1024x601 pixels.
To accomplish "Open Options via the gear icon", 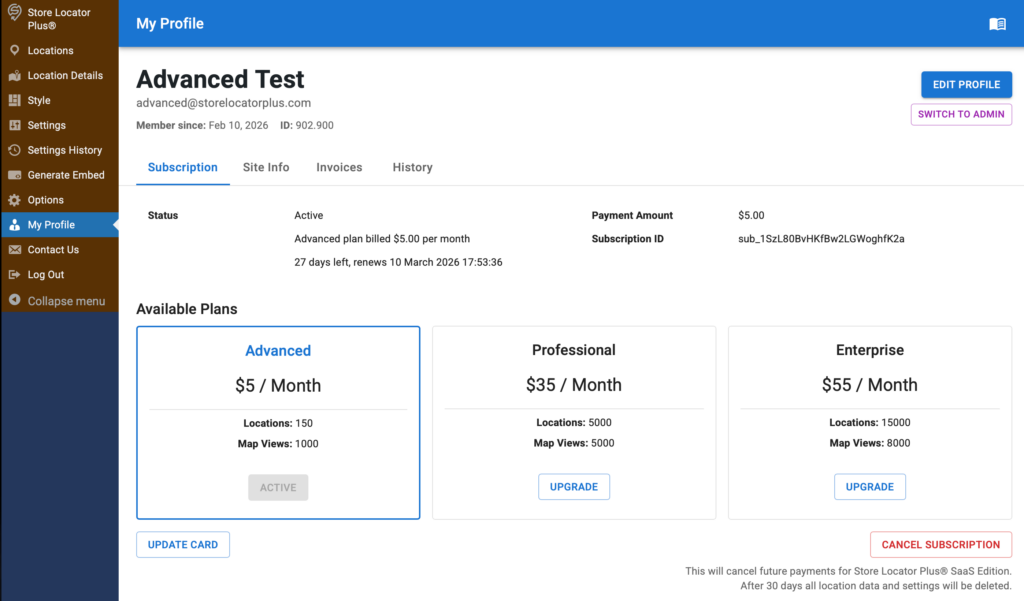I will [x=14, y=200].
